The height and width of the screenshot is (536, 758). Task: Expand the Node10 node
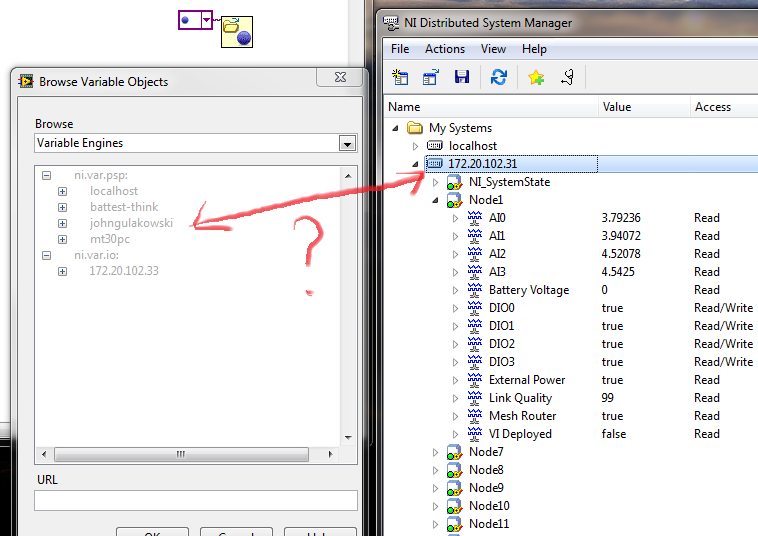(435, 506)
